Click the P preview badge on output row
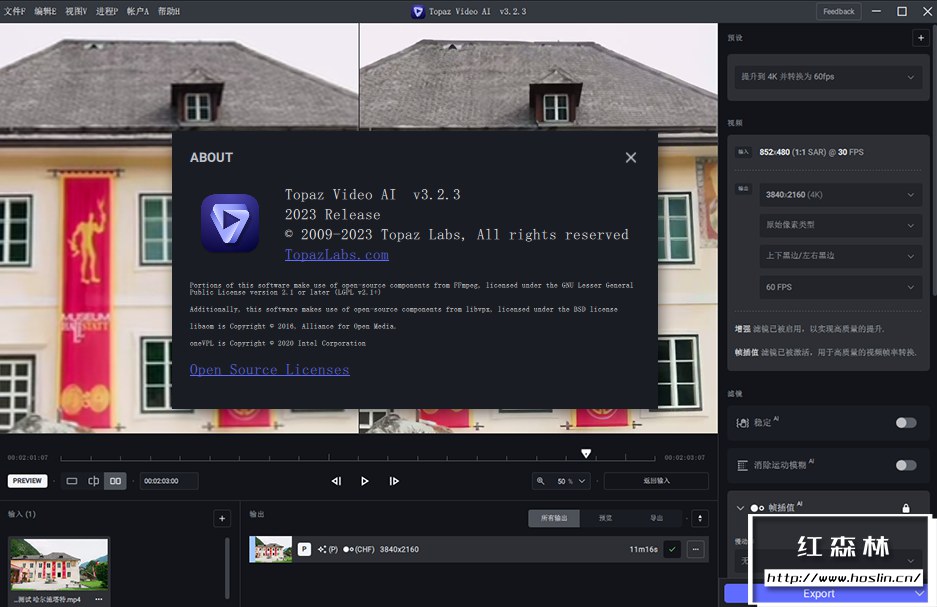This screenshot has width=937, height=607. 304,549
